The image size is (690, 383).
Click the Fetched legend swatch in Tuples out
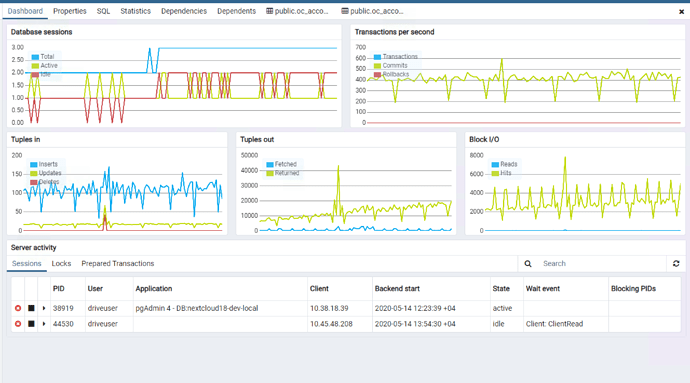click(x=270, y=164)
